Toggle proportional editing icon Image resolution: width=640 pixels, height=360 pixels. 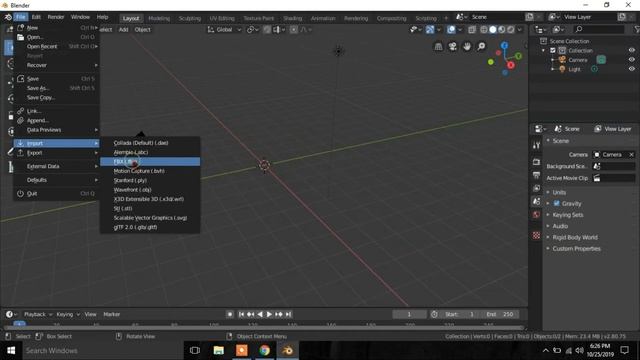point(293,30)
